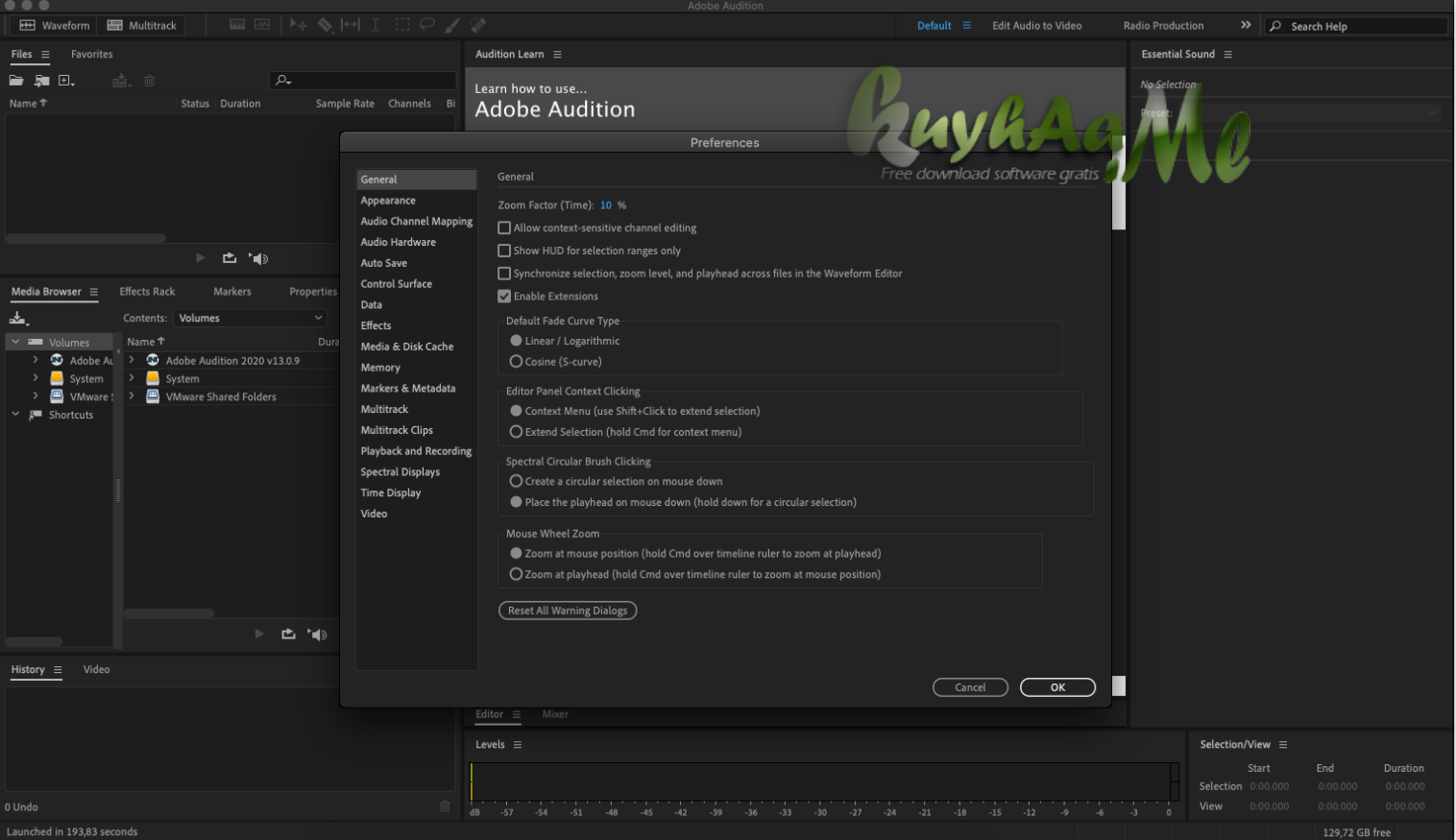Expand Adobe Audition 2020 v13.0.9 list row

pos(132,360)
